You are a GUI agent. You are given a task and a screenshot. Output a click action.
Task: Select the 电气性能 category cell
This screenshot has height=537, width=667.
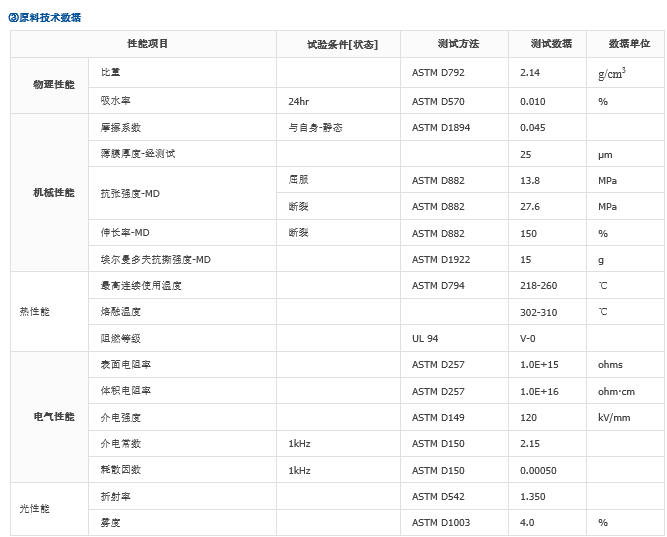53,416
